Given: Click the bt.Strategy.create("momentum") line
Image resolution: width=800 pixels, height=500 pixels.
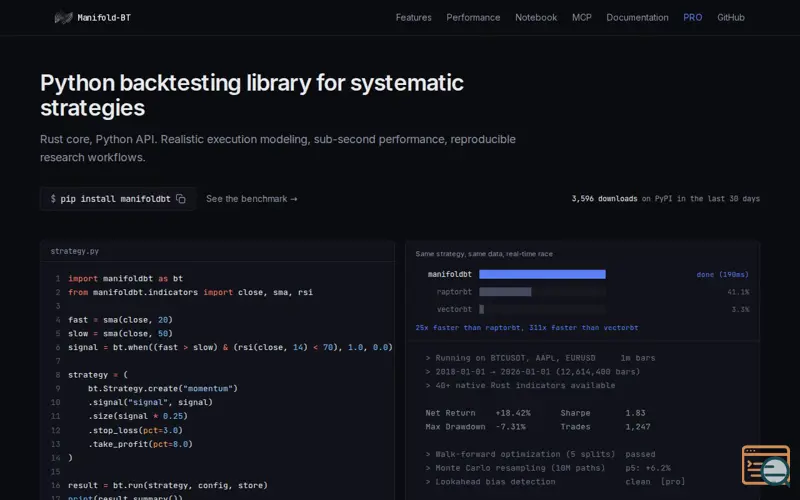Looking at the screenshot, I should 163,389.
